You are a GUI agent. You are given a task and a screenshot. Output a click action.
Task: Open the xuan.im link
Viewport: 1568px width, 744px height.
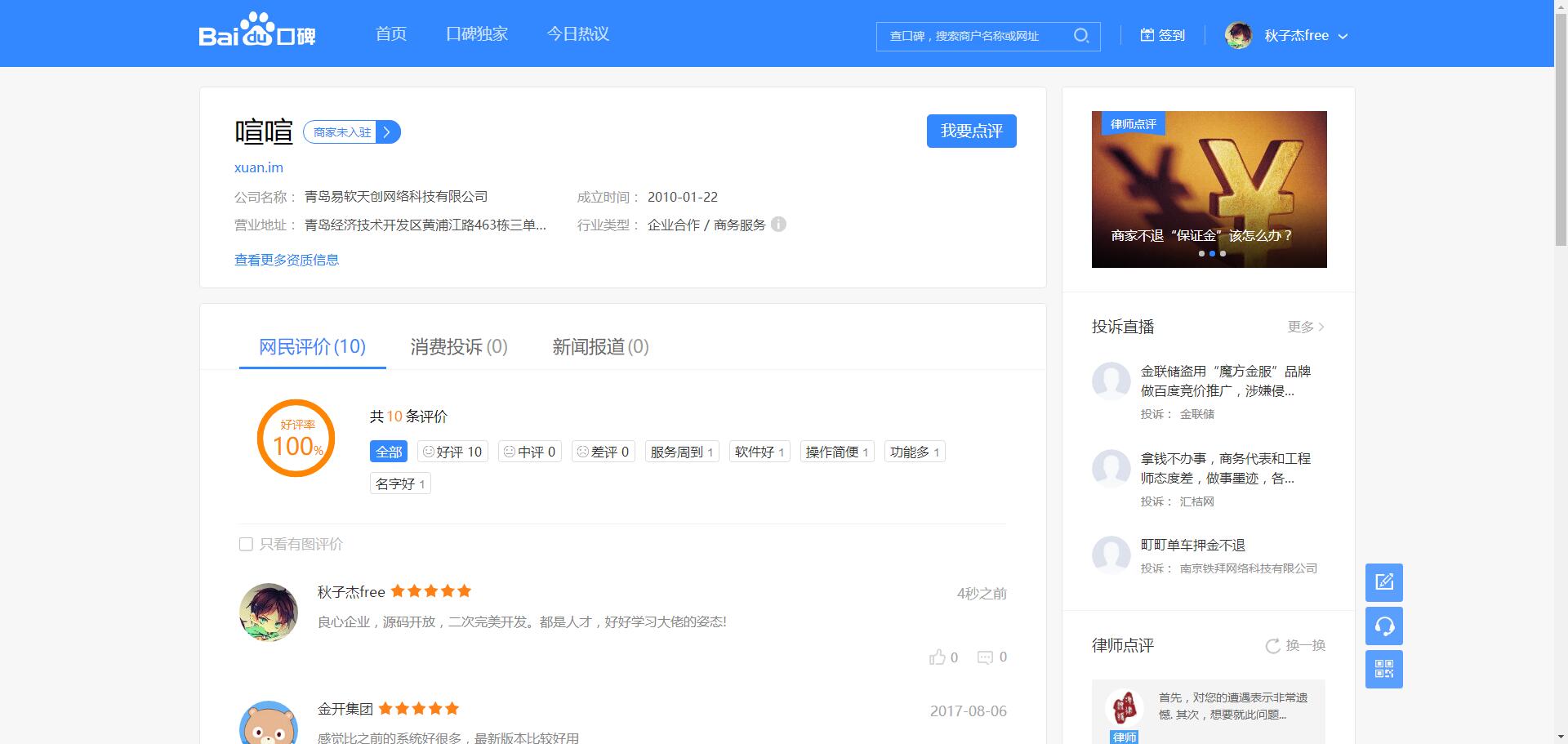coord(259,167)
